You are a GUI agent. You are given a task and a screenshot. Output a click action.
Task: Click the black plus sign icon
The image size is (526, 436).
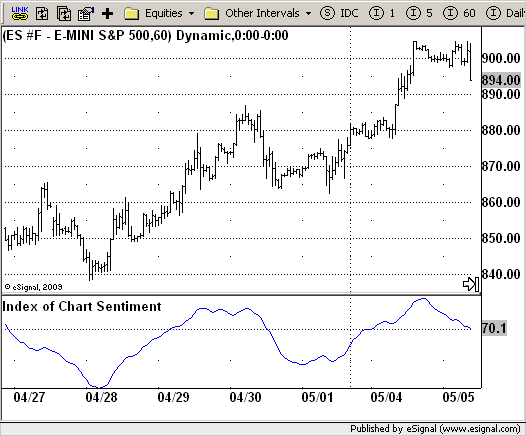pyautogui.click(x=108, y=14)
